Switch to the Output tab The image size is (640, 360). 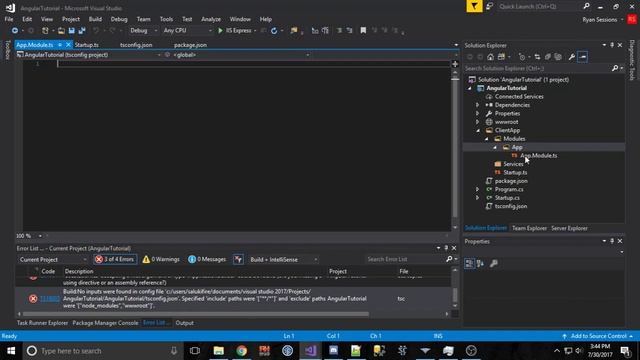point(184,323)
